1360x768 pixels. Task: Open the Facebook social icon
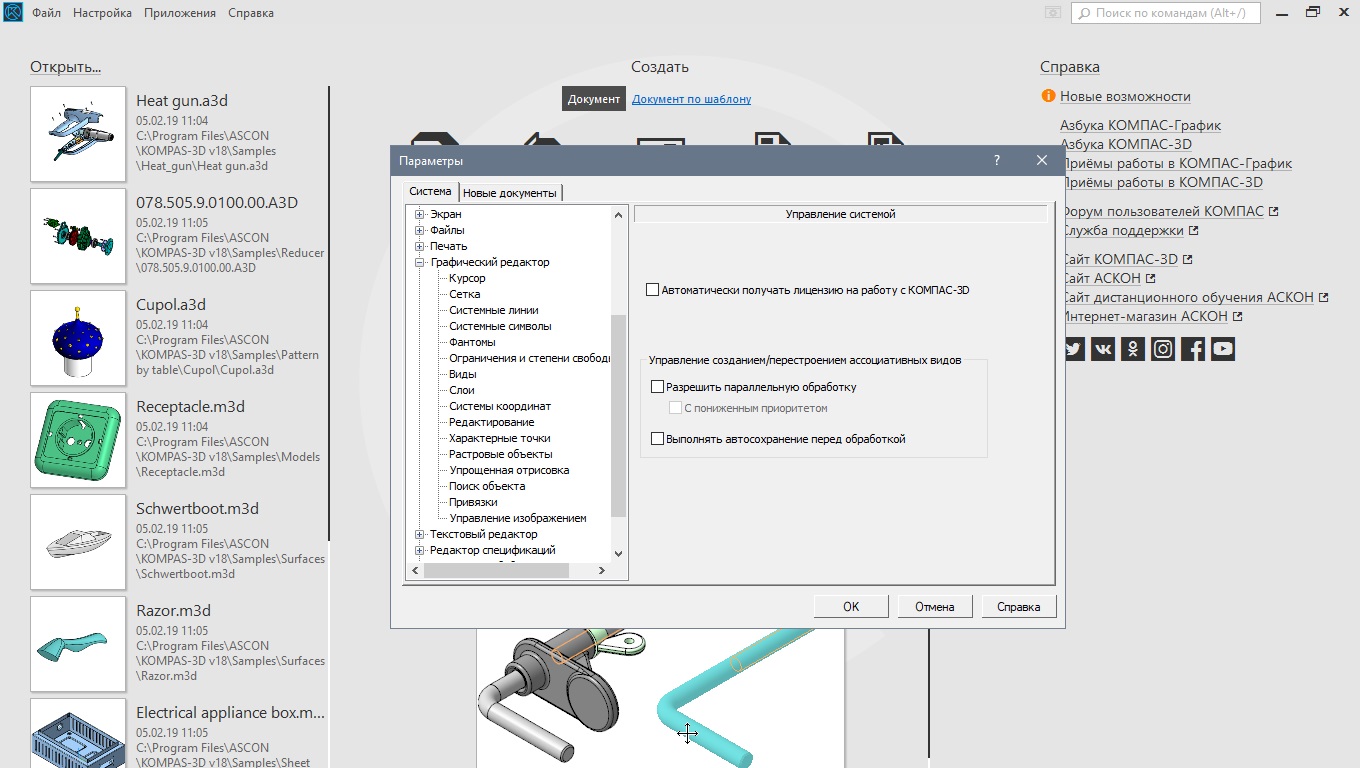(1193, 349)
